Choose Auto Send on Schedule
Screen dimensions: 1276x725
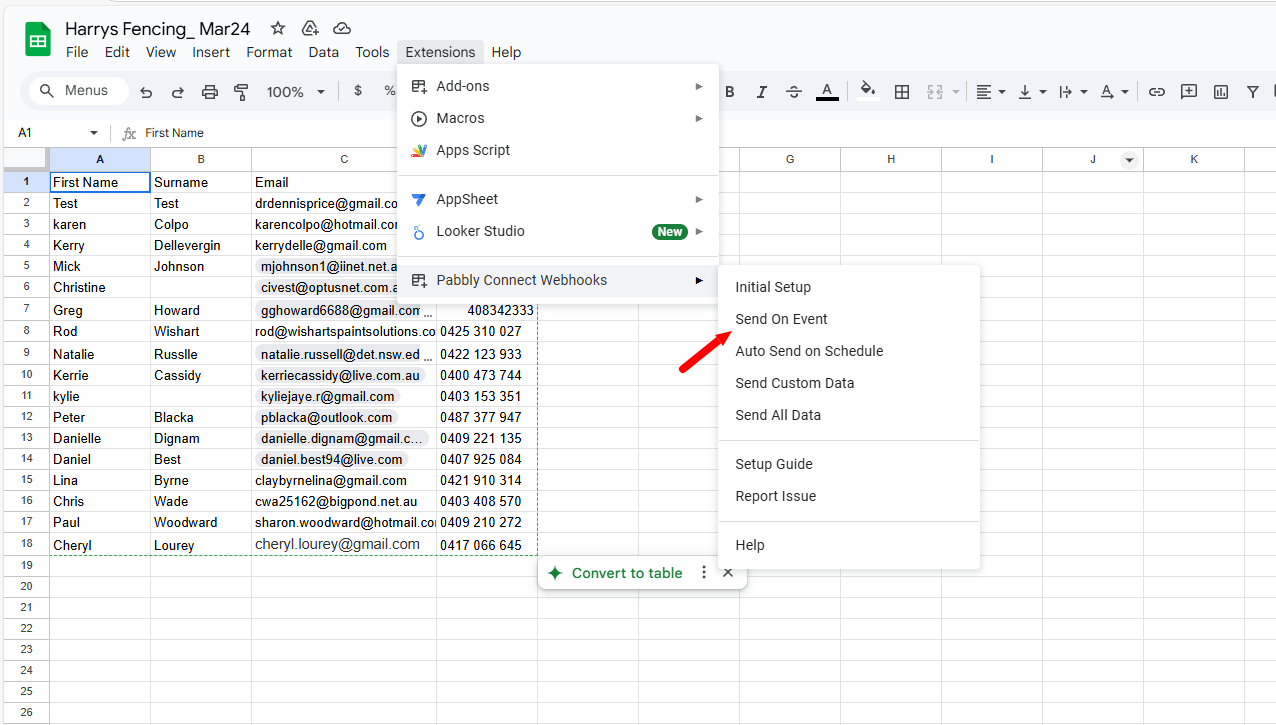tap(849, 351)
